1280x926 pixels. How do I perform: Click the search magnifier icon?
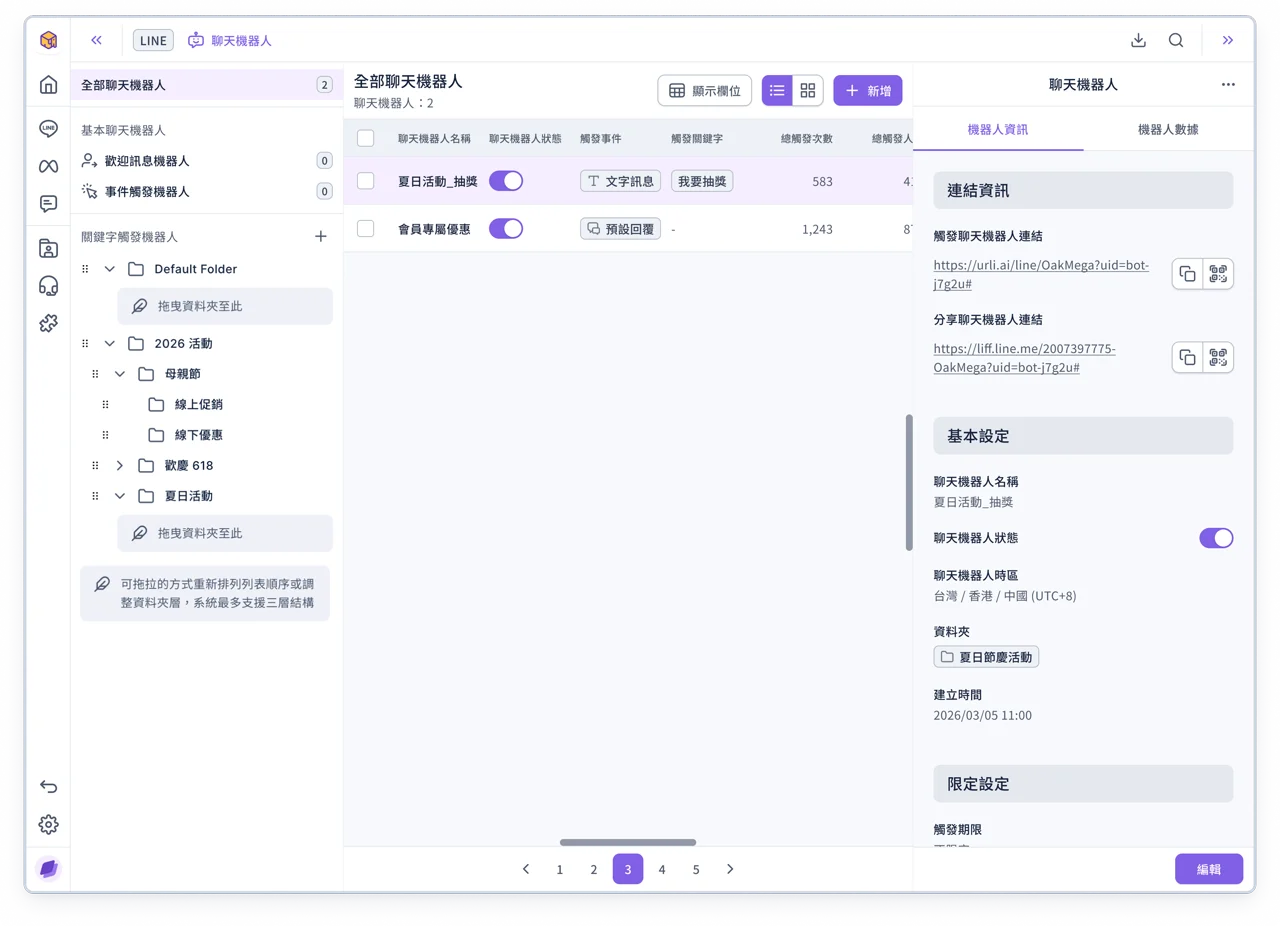click(1176, 40)
